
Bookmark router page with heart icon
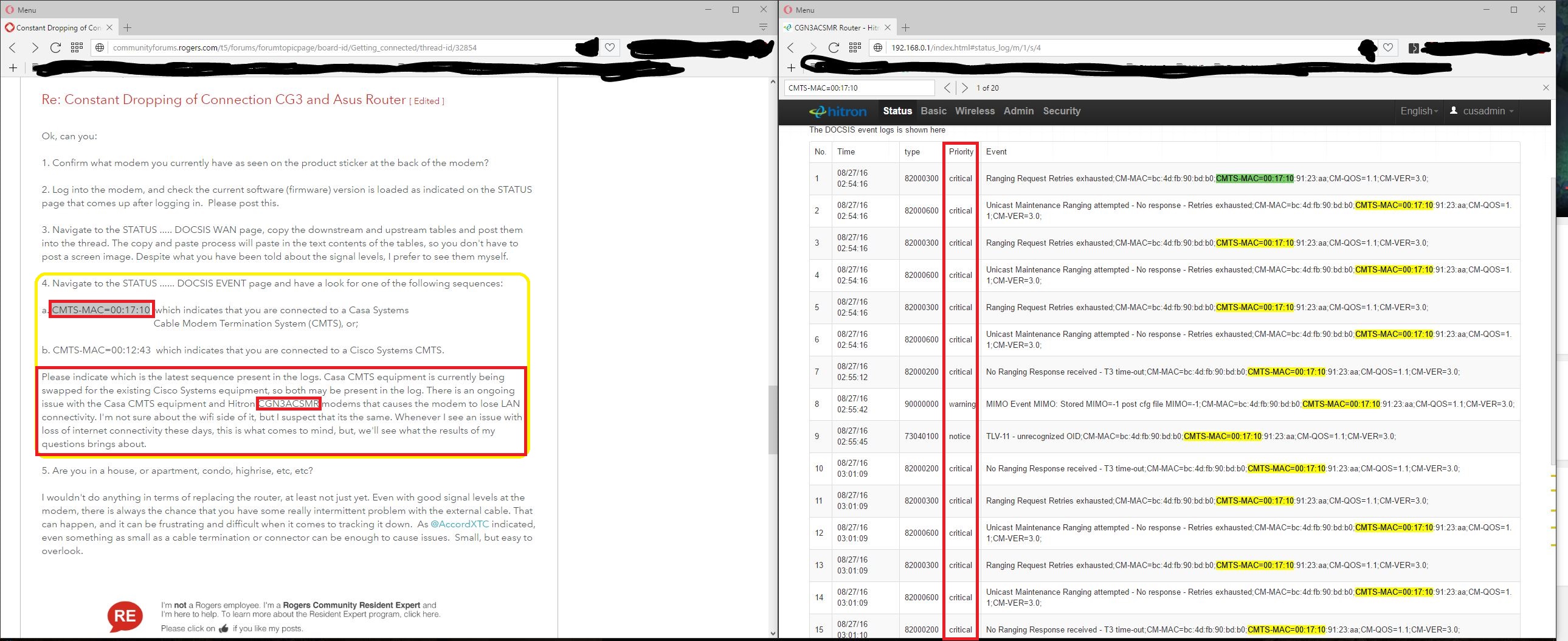[1388, 47]
